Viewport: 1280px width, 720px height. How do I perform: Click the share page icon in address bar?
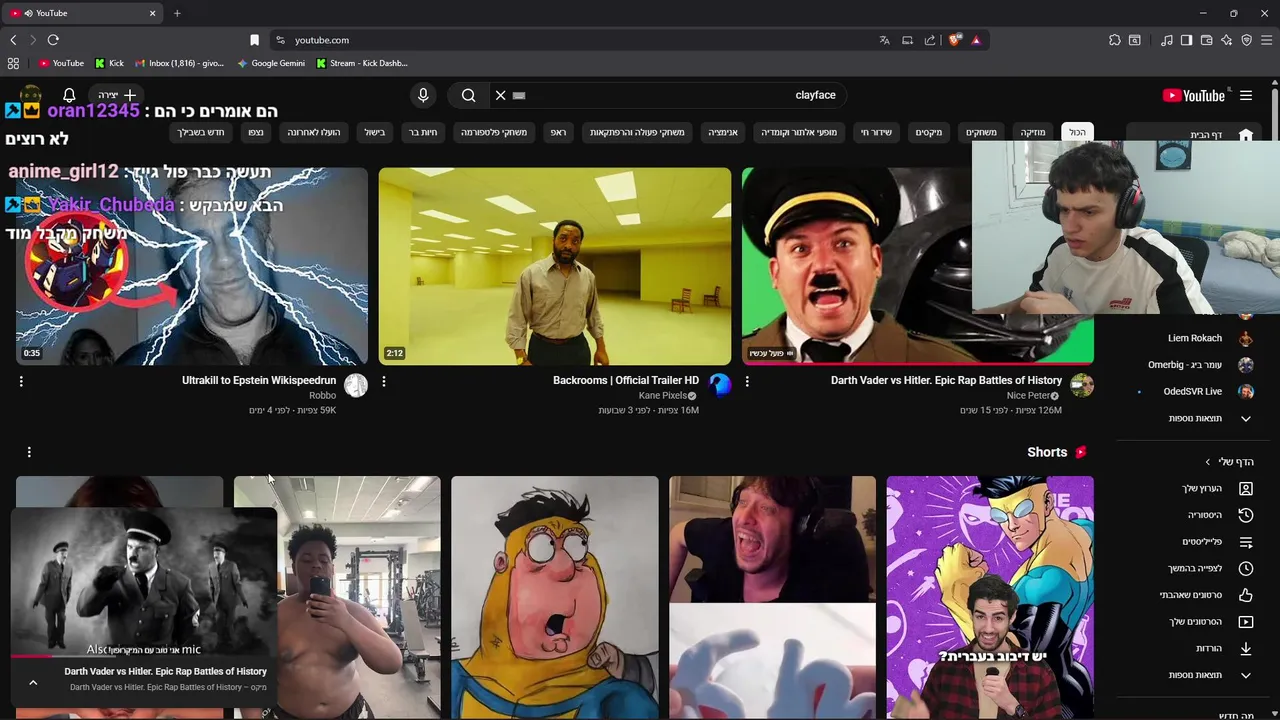[930, 40]
